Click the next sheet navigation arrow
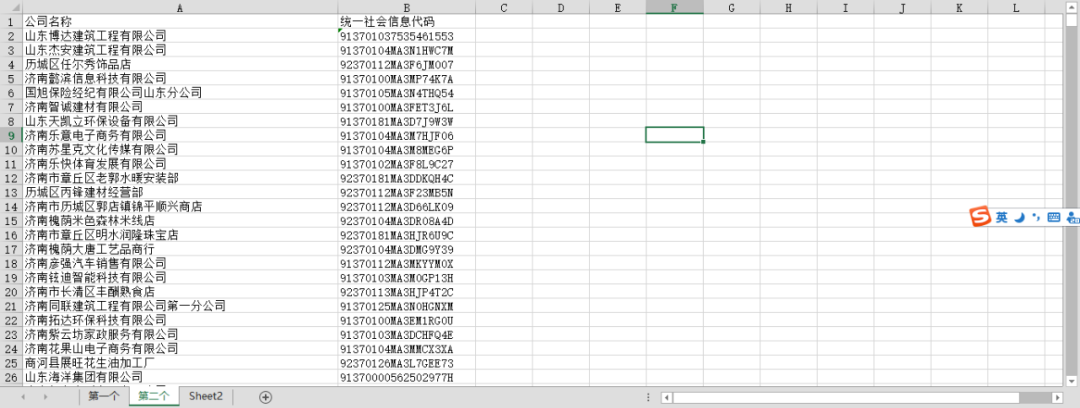1080x408 pixels. point(45,397)
